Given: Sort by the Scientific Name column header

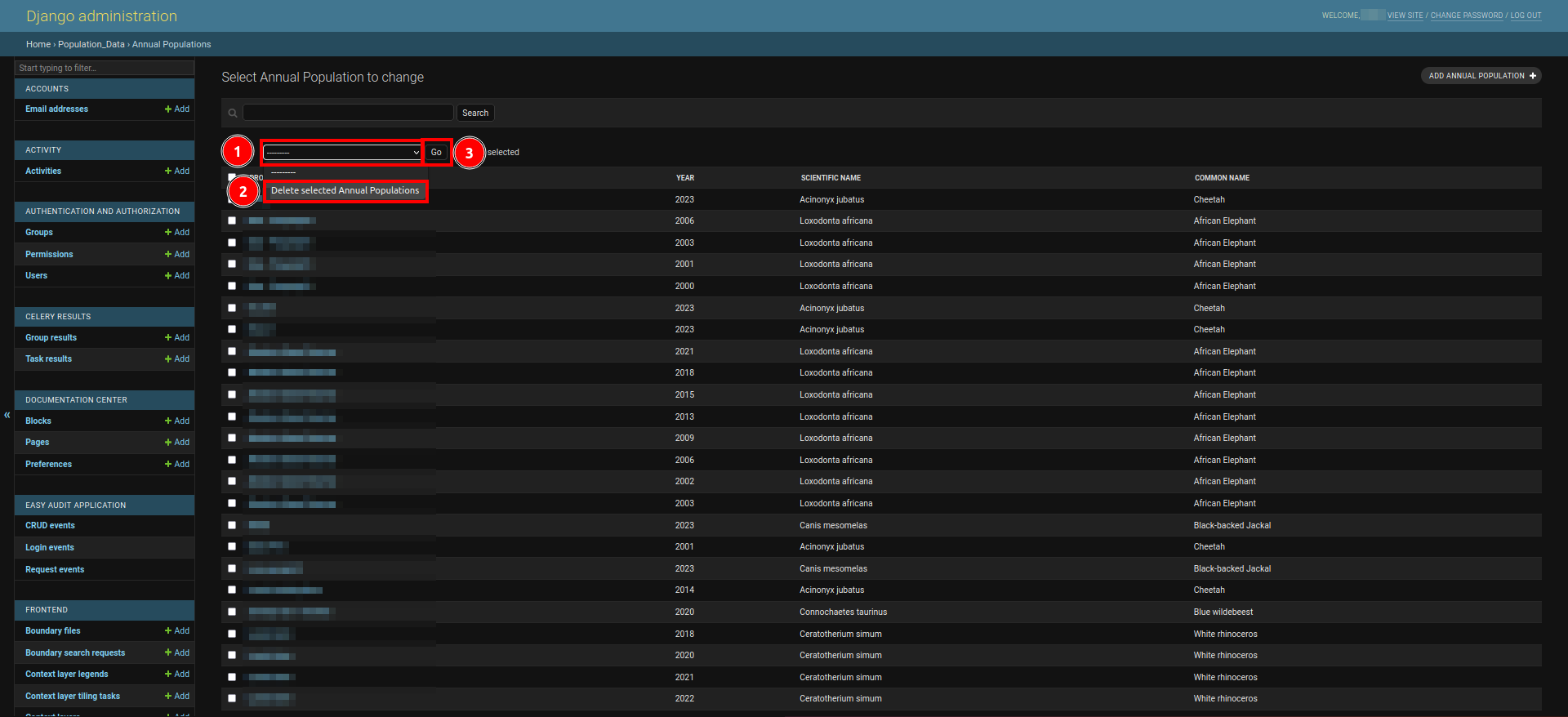Looking at the screenshot, I should point(831,178).
